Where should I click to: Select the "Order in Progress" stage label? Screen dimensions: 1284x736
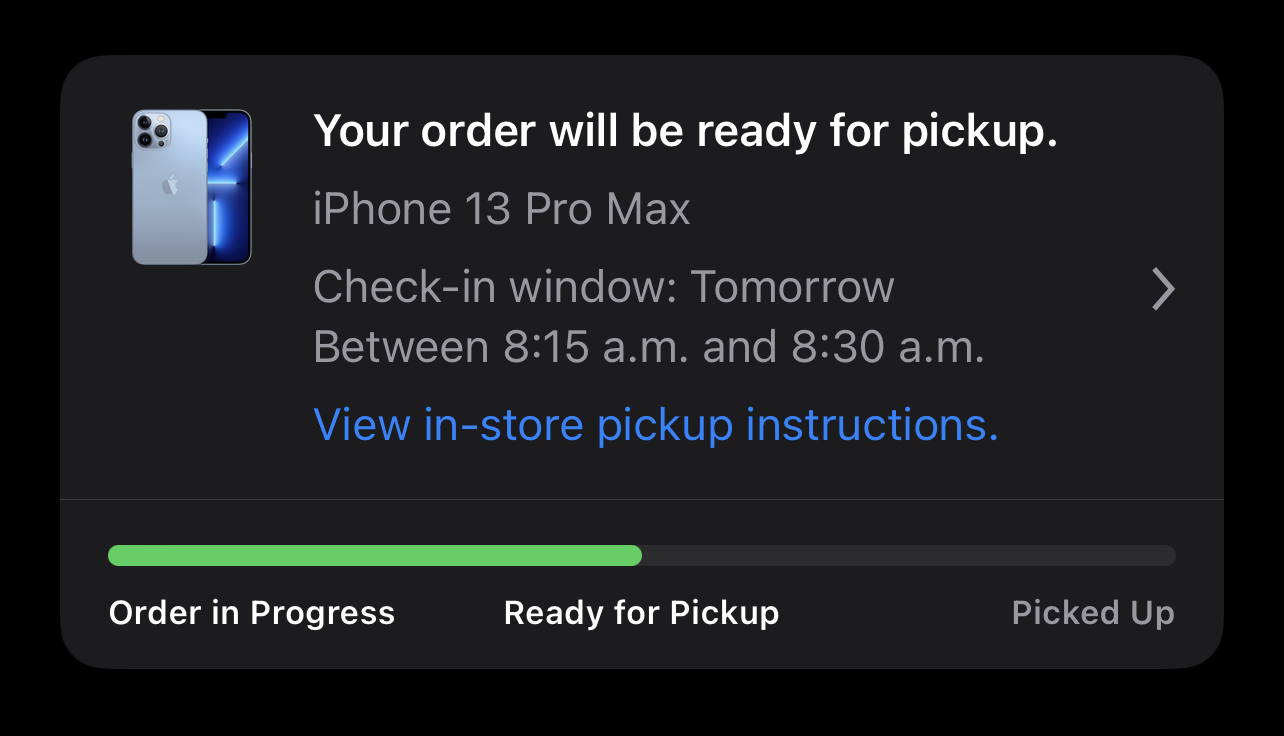pyautogui.click(x=252, y=613)
